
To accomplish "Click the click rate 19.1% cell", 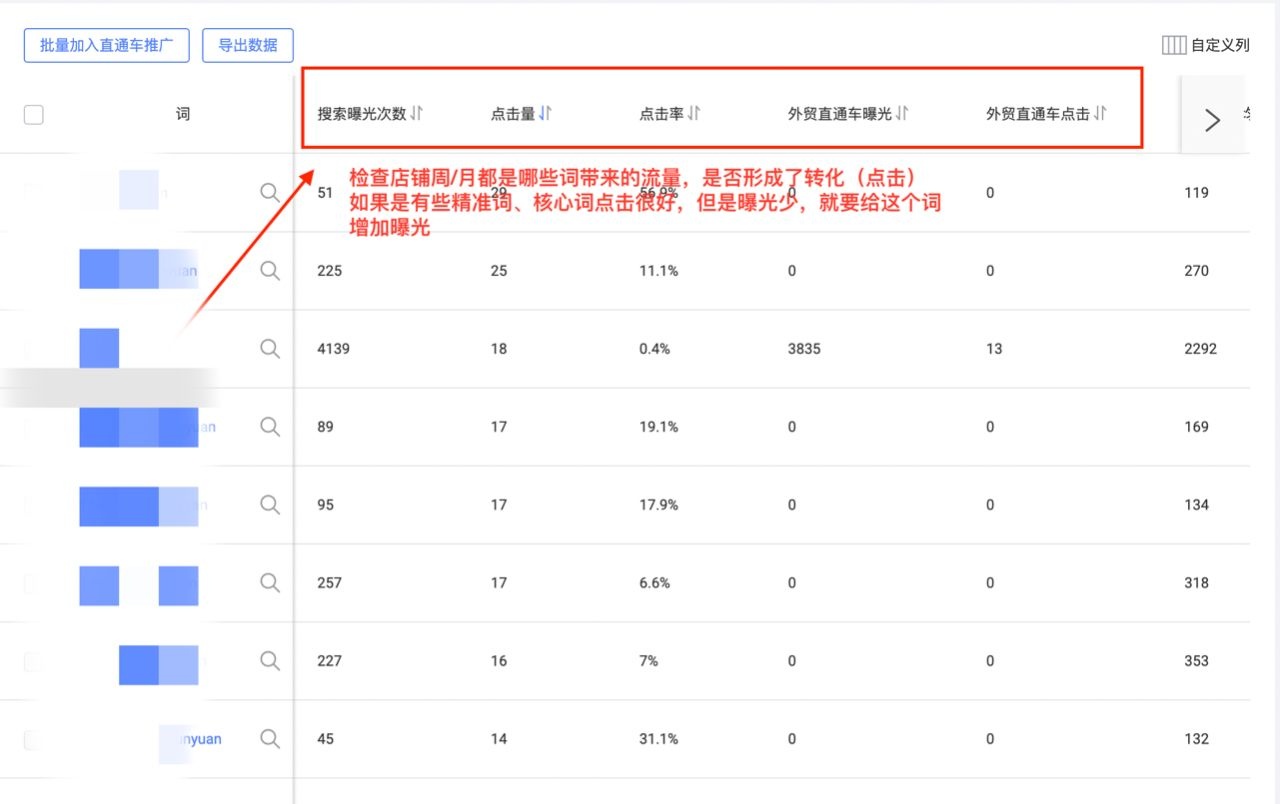I will coord(659,427).
